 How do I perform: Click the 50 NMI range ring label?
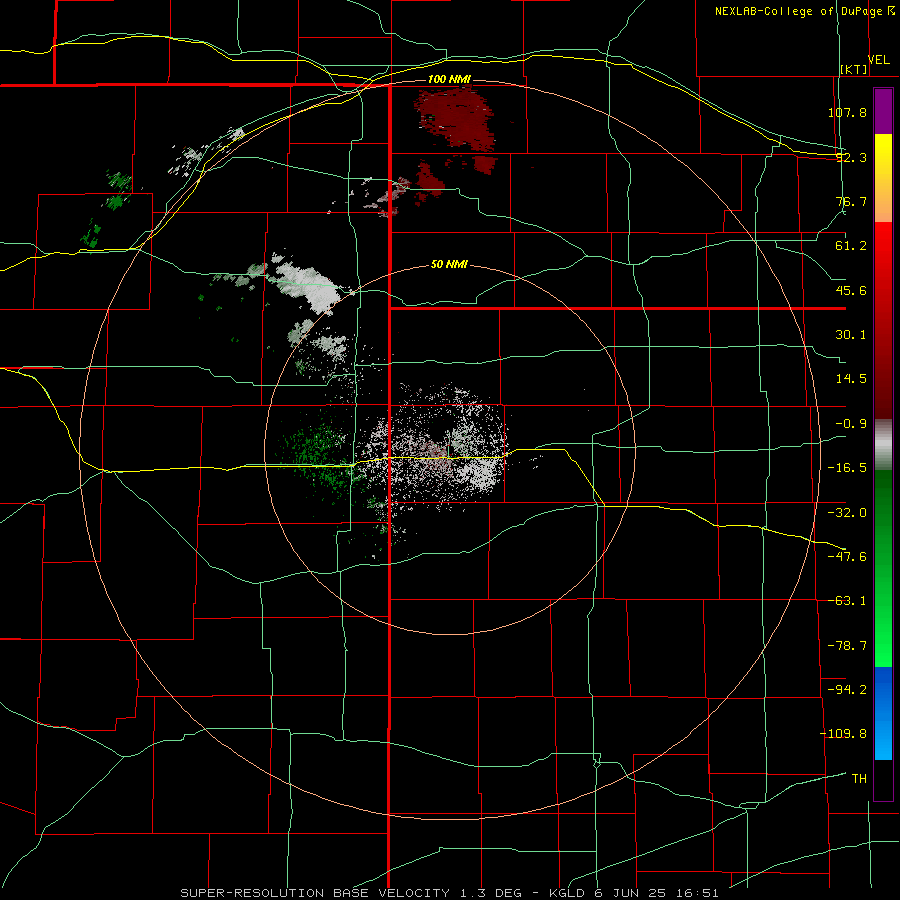click(x=449, y=265)
